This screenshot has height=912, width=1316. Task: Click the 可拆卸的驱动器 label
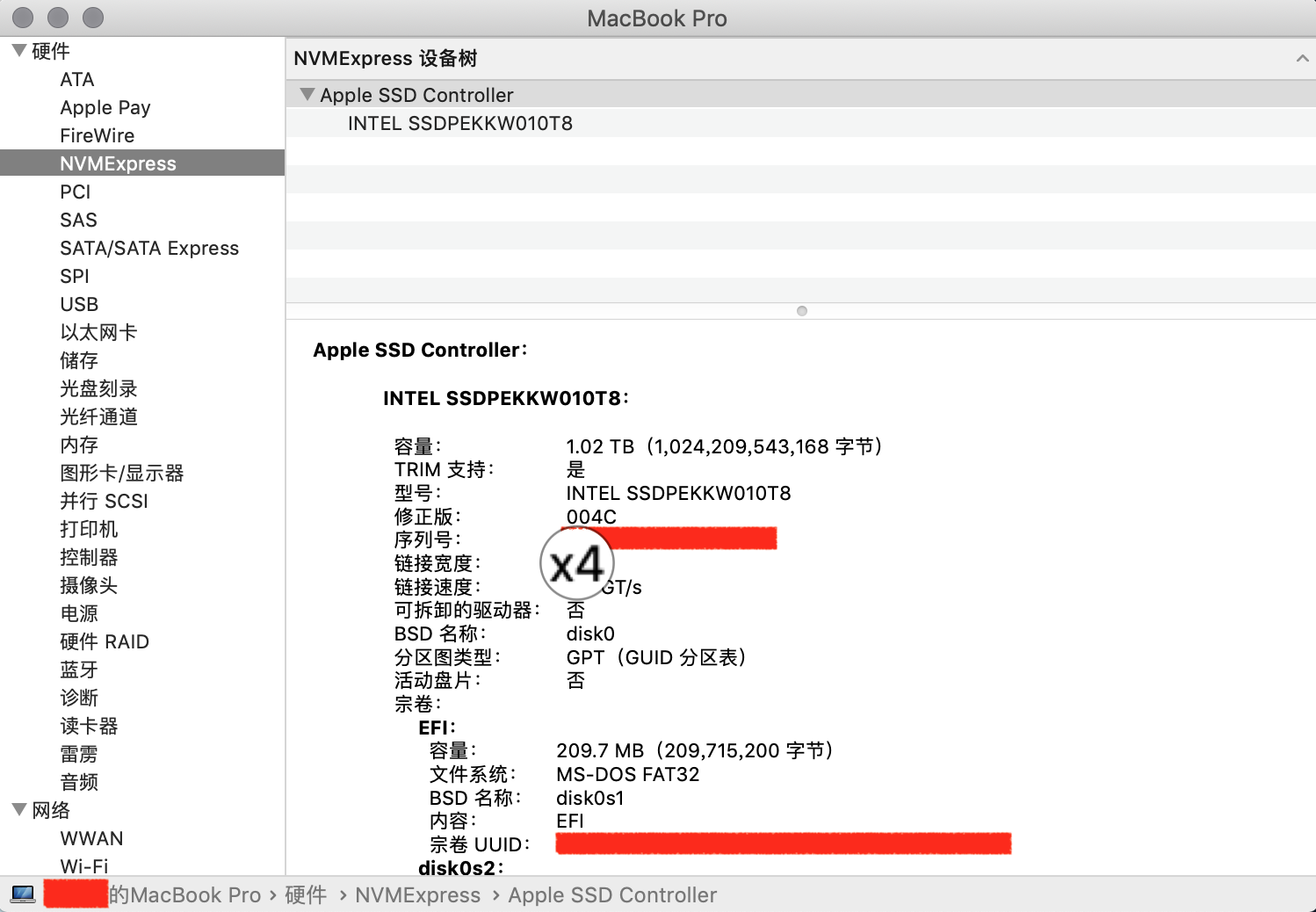(x=466, y=610)
